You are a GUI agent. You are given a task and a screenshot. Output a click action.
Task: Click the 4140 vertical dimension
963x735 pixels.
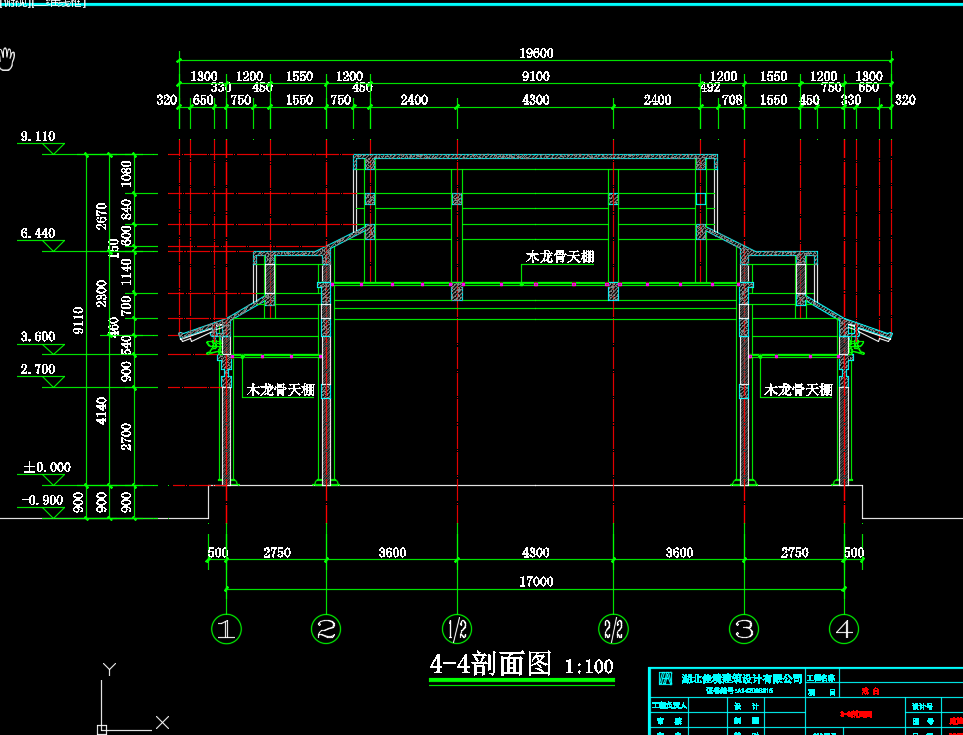coord(102,410)
